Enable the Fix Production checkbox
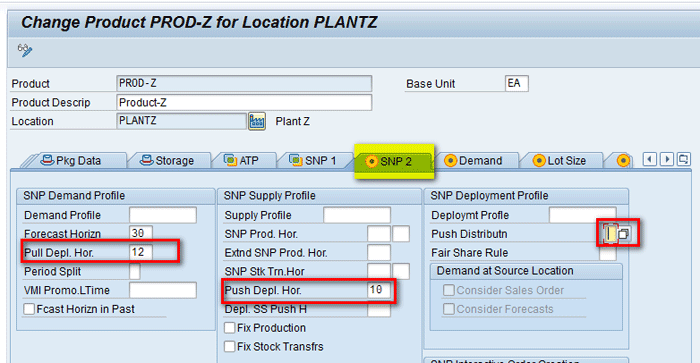The height and width of the screenshot is (363, 700). point(229,328)
